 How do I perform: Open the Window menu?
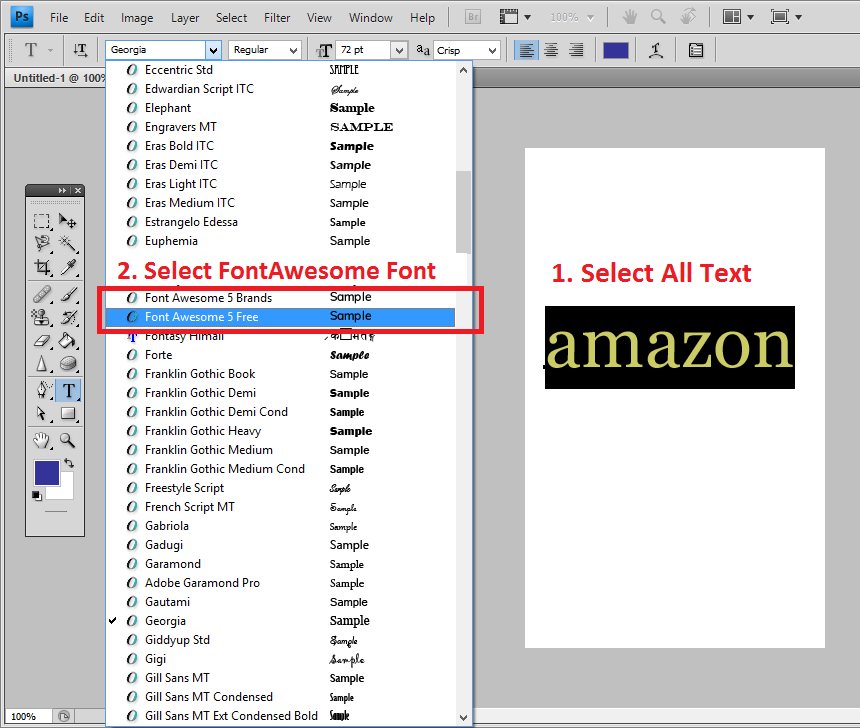click(371, 18)
